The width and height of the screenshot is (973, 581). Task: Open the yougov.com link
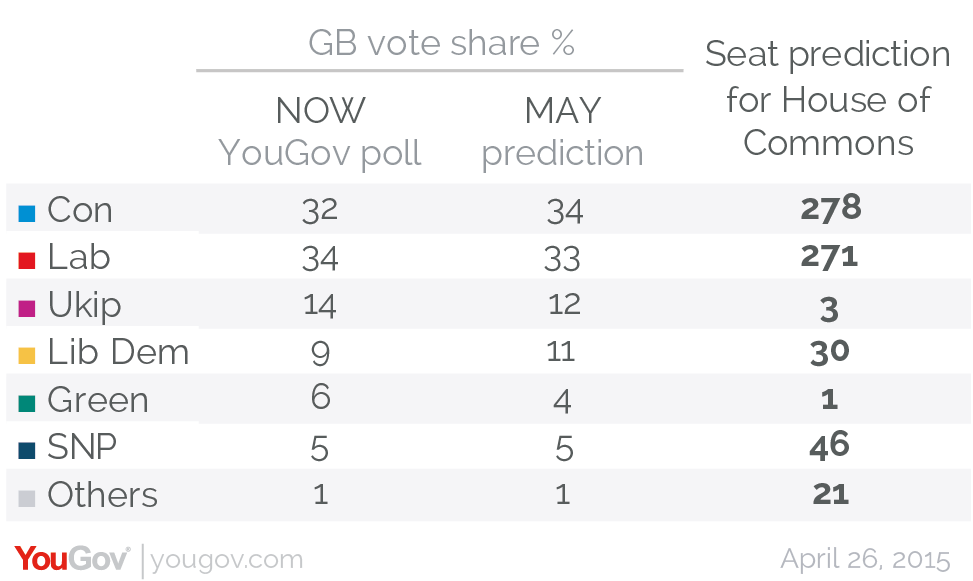click(227, 560)
